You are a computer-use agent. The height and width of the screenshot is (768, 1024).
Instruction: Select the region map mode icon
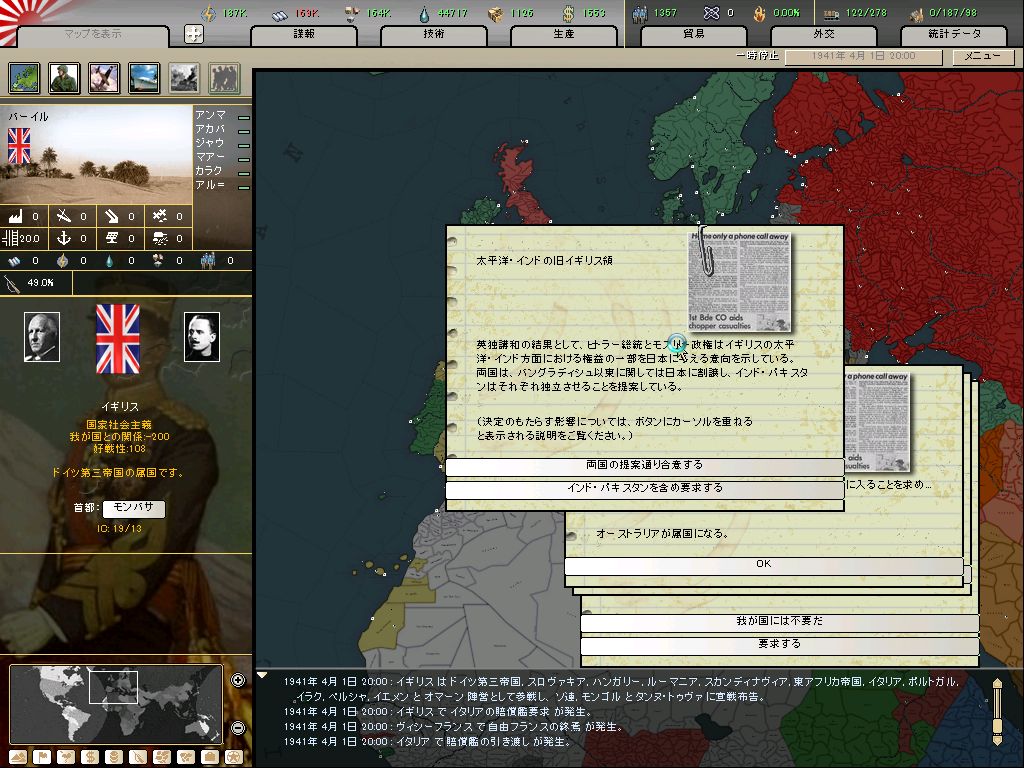pos(162,757)
